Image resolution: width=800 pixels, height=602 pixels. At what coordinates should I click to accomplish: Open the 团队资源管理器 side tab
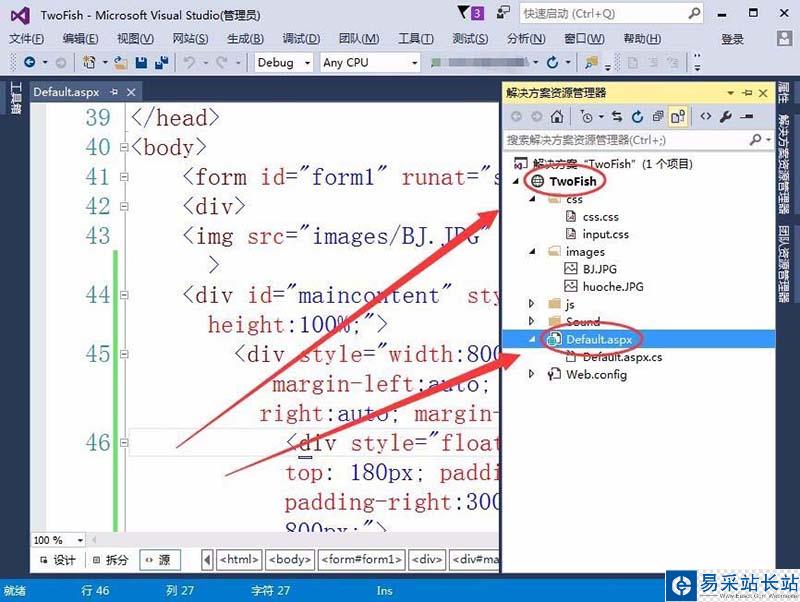tap(783, 264)
